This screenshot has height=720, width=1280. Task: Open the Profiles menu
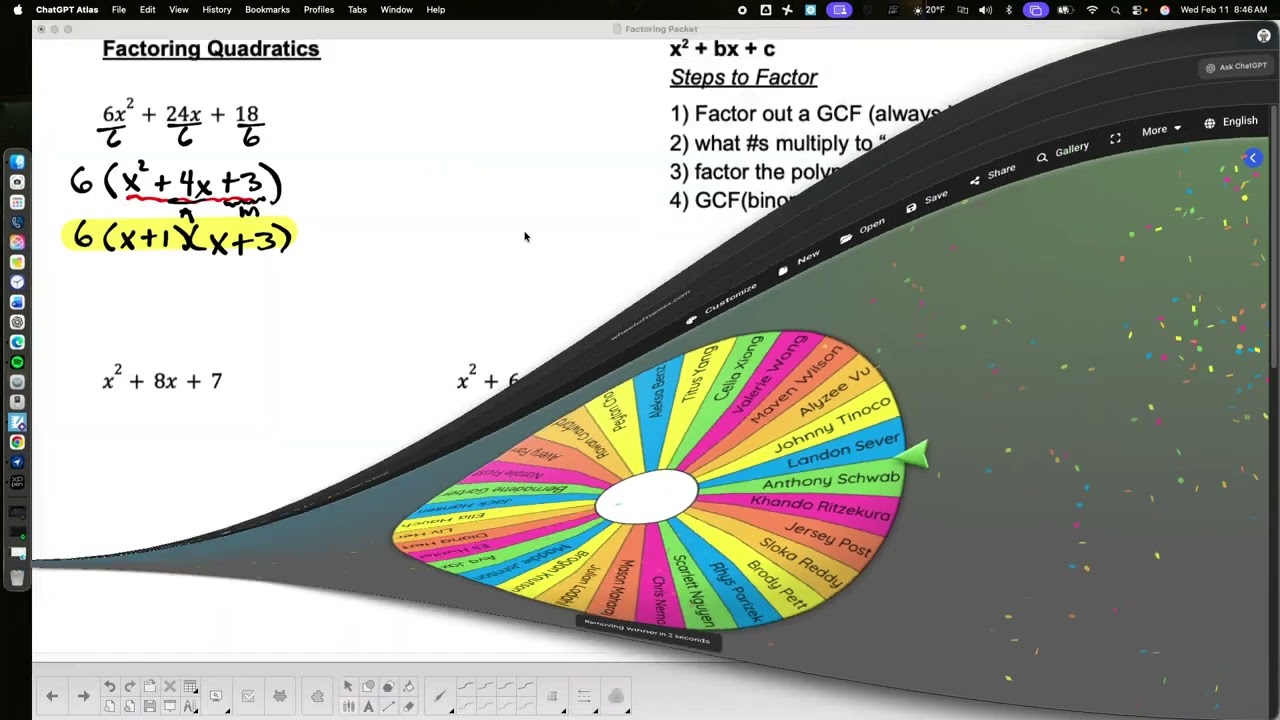click(x=319, y=10)
